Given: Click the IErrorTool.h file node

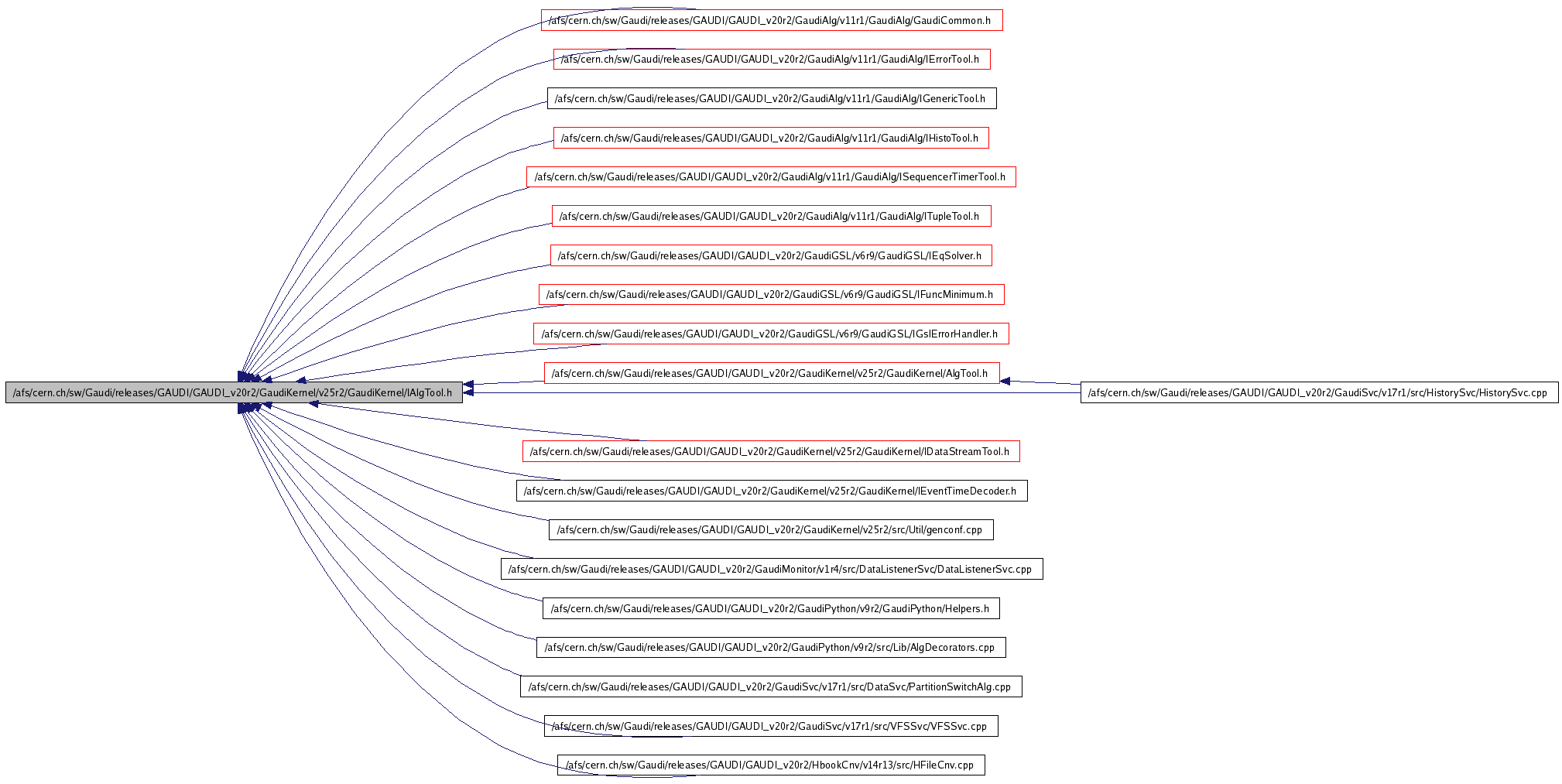Looking at the screenshot, I should pos(771,60).
